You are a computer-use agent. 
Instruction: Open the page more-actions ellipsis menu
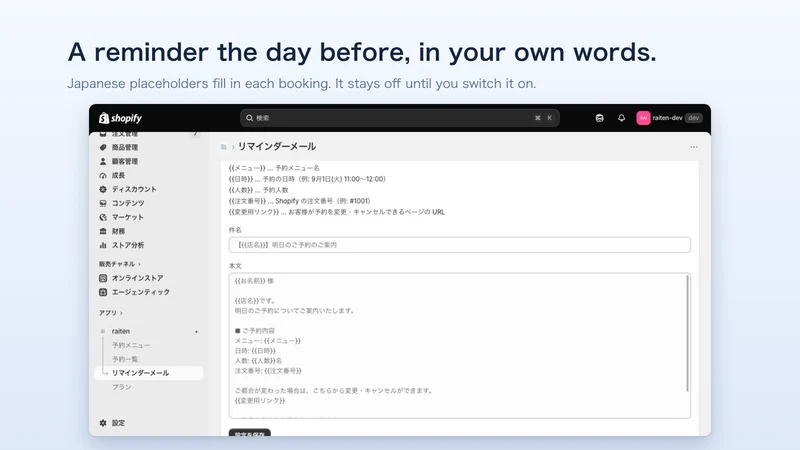point(694,147)
